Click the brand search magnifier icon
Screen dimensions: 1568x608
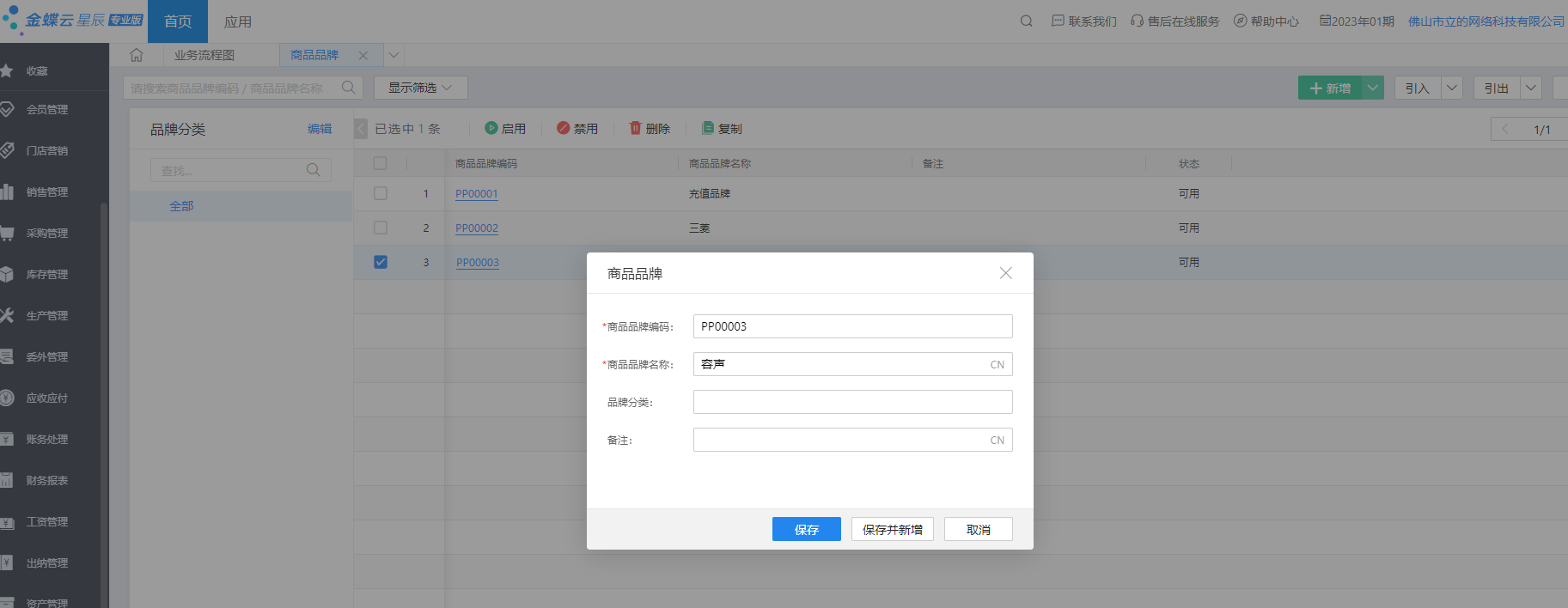coord(348,88)
